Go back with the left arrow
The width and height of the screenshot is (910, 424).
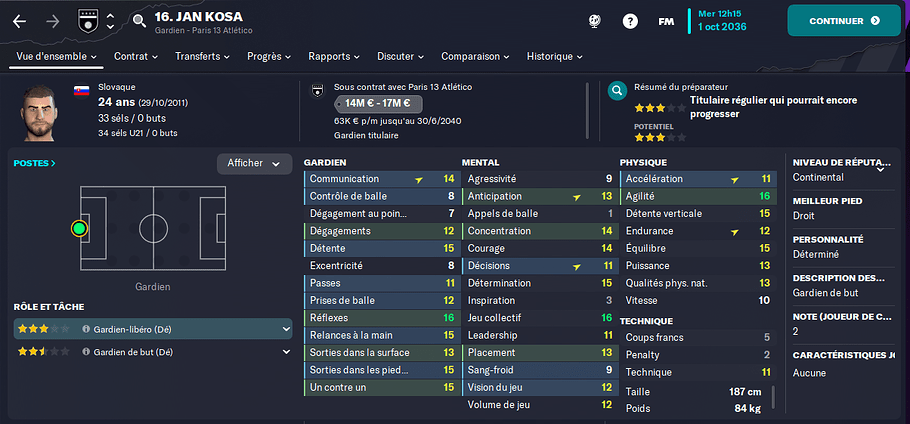(20, 22)
